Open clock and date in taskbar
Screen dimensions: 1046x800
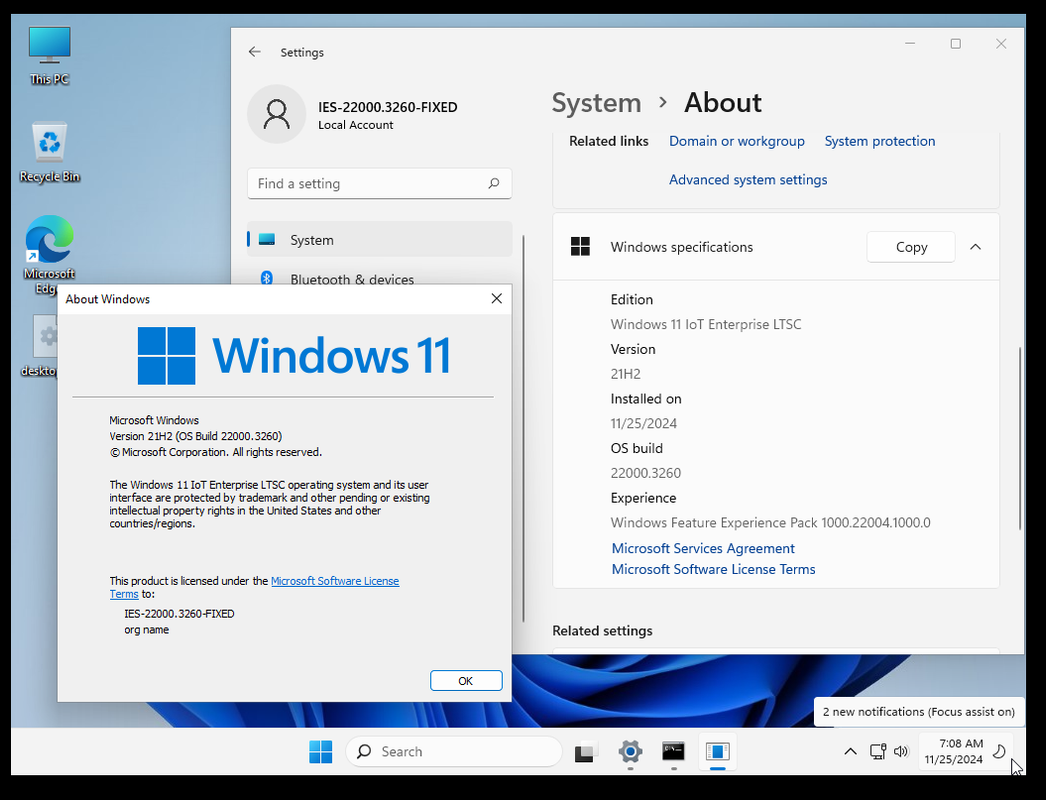tap(953, 751)
